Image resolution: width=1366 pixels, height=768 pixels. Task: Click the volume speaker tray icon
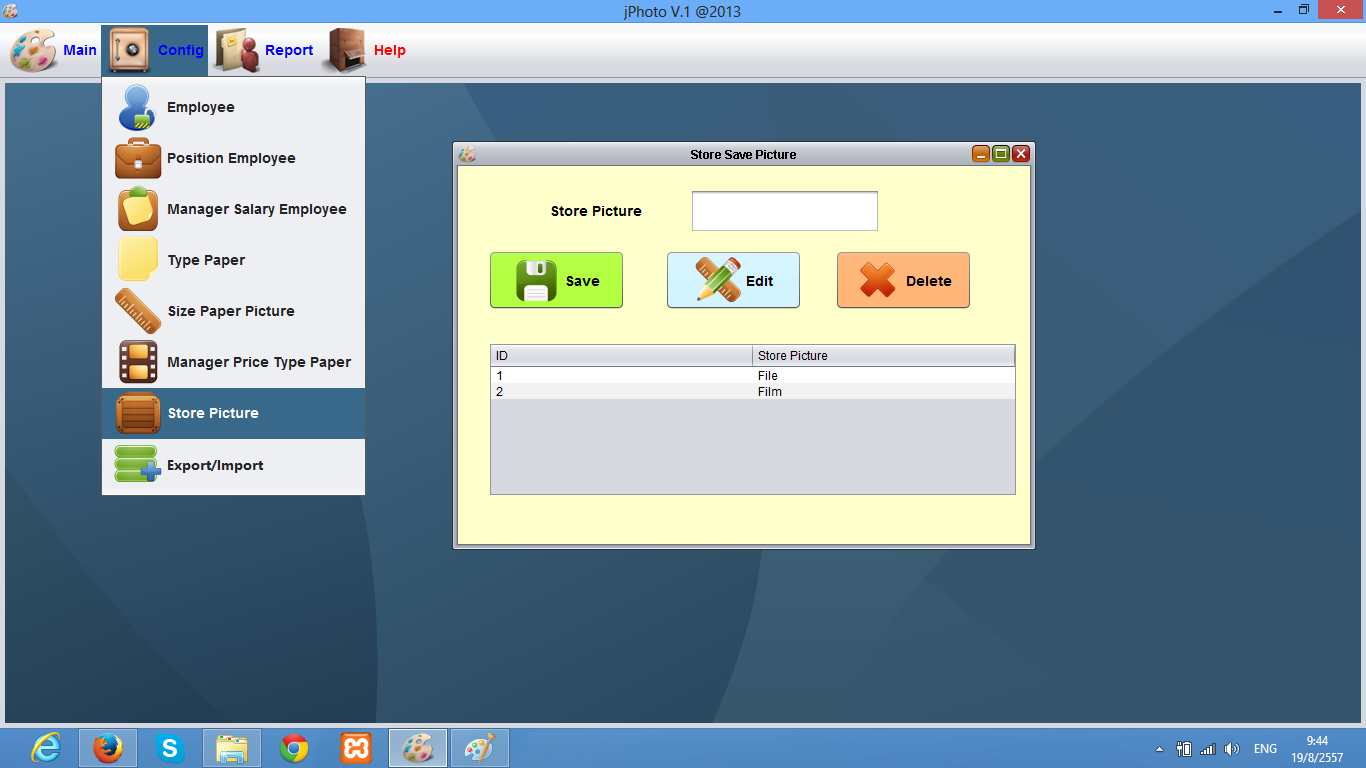pyautogui.click(x=1232, y=749)
